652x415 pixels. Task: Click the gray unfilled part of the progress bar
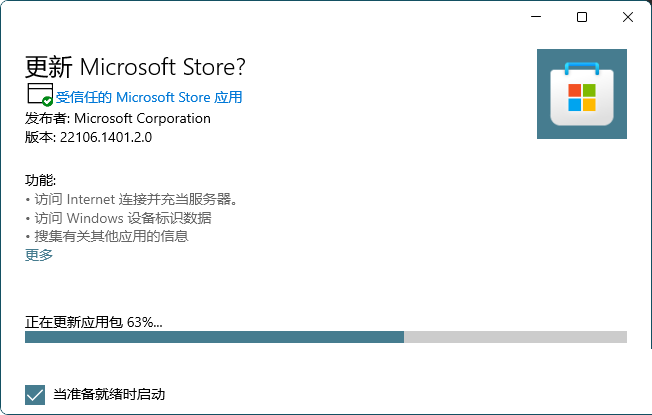515,337
